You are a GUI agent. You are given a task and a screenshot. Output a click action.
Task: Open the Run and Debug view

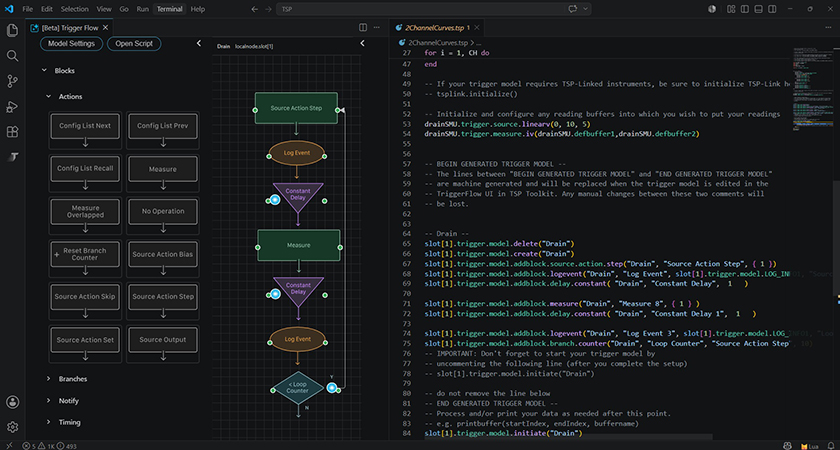pos(12,107)
